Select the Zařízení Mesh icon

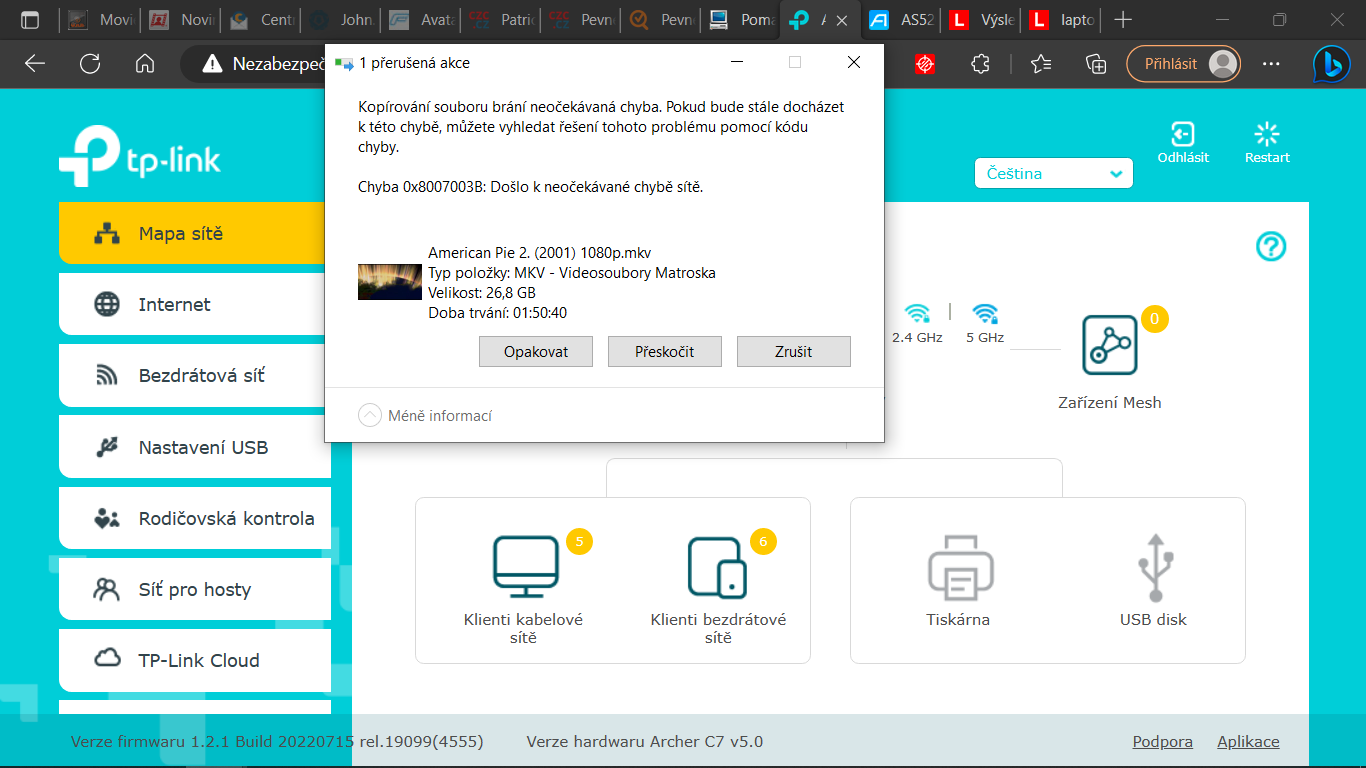pyautogui.click(x=1110, y=345)
